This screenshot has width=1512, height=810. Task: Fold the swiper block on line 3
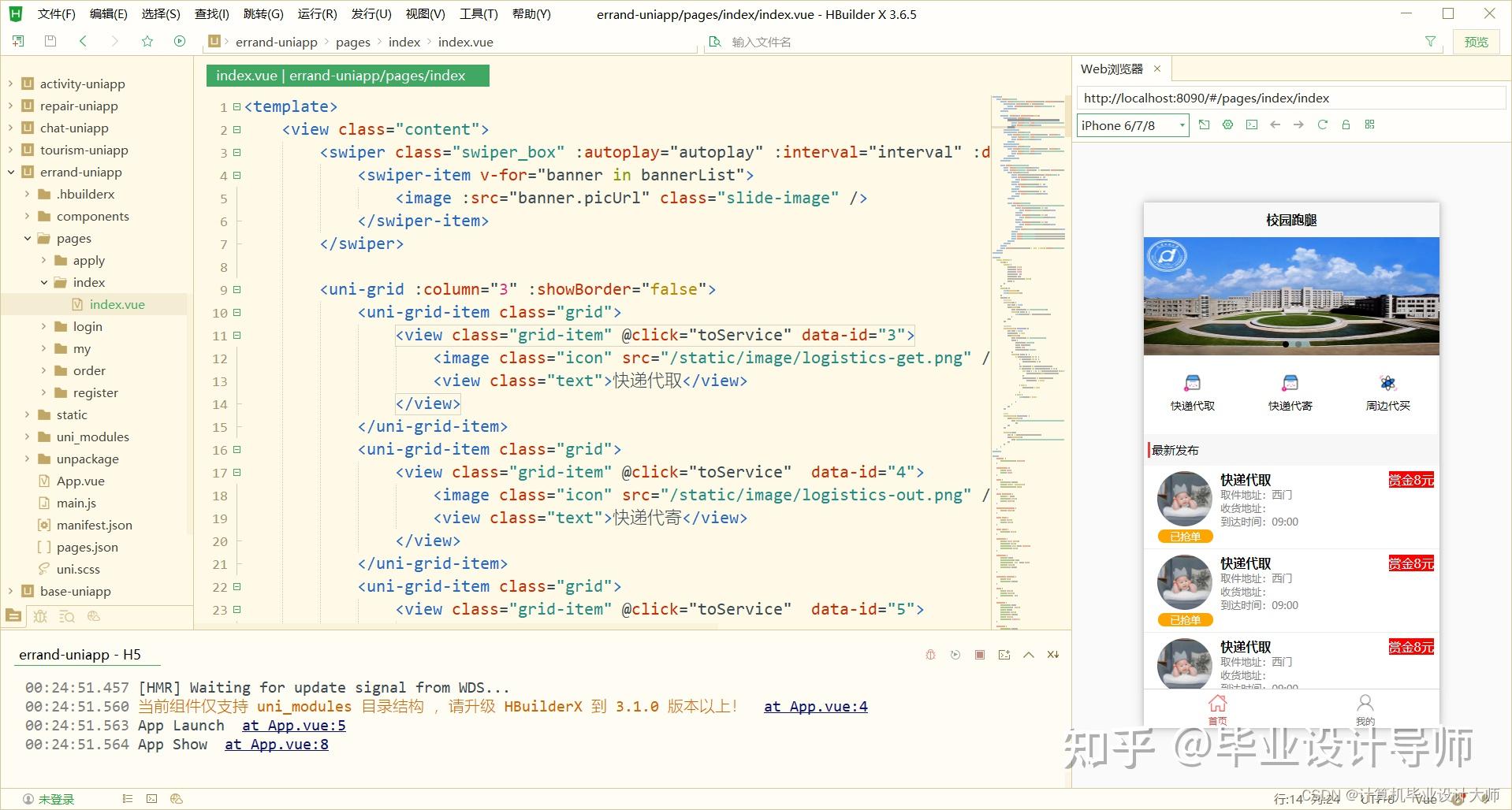pyautogui.click(x=236, y=152)
